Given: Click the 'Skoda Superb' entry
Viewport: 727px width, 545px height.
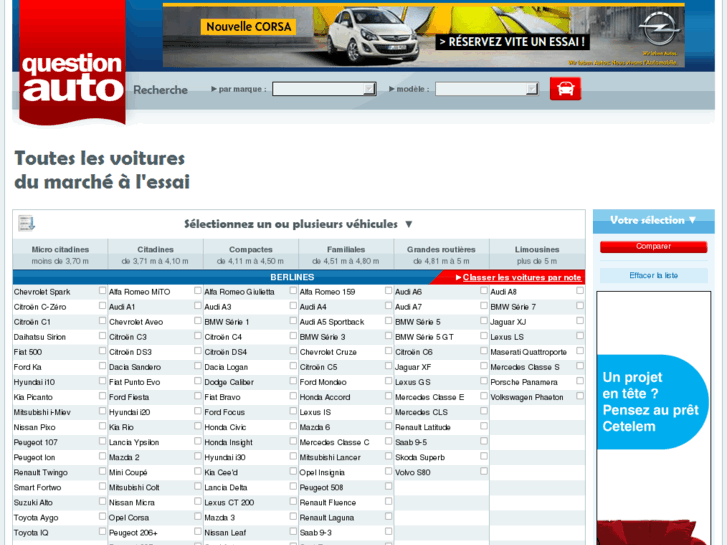Looking at the screenshot, I should (x=420, y=458).
